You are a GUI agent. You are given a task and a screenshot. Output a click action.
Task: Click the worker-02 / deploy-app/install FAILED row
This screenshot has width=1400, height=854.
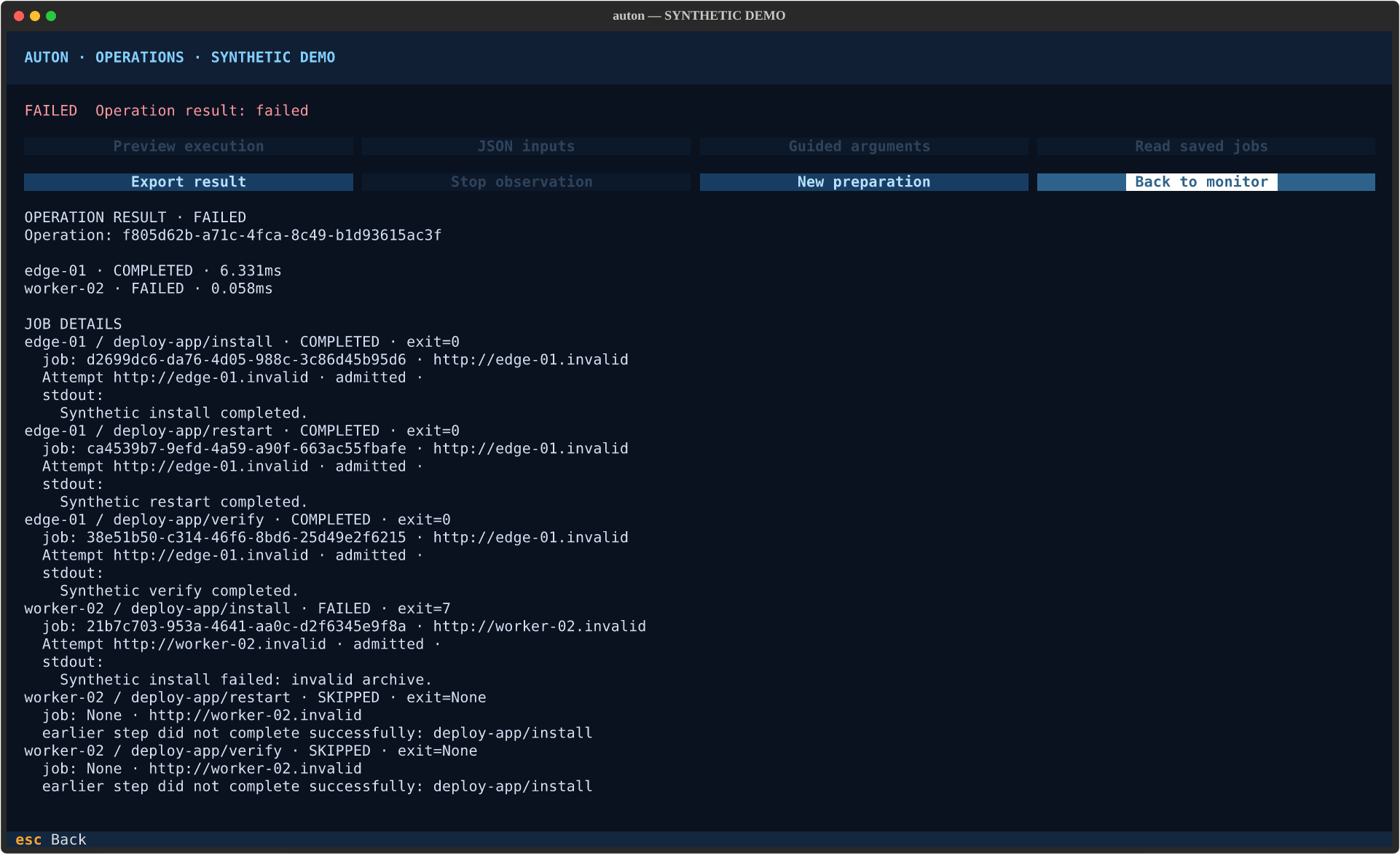click(x=237, y=608)
